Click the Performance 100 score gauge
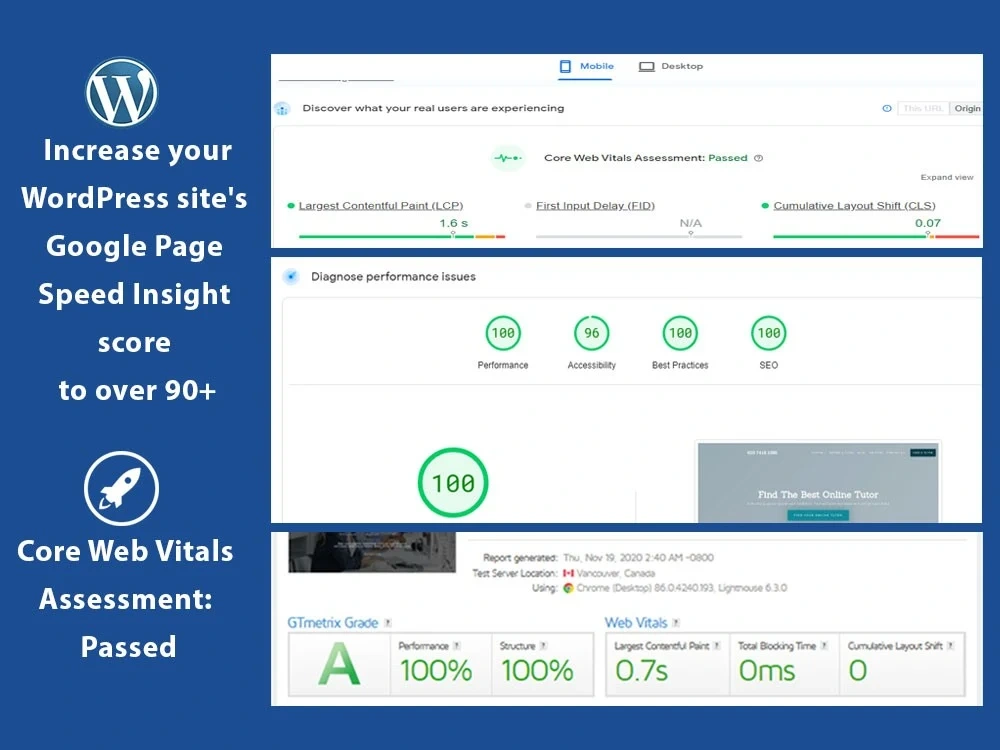1000x750 pixels. [x=503, y=333]
